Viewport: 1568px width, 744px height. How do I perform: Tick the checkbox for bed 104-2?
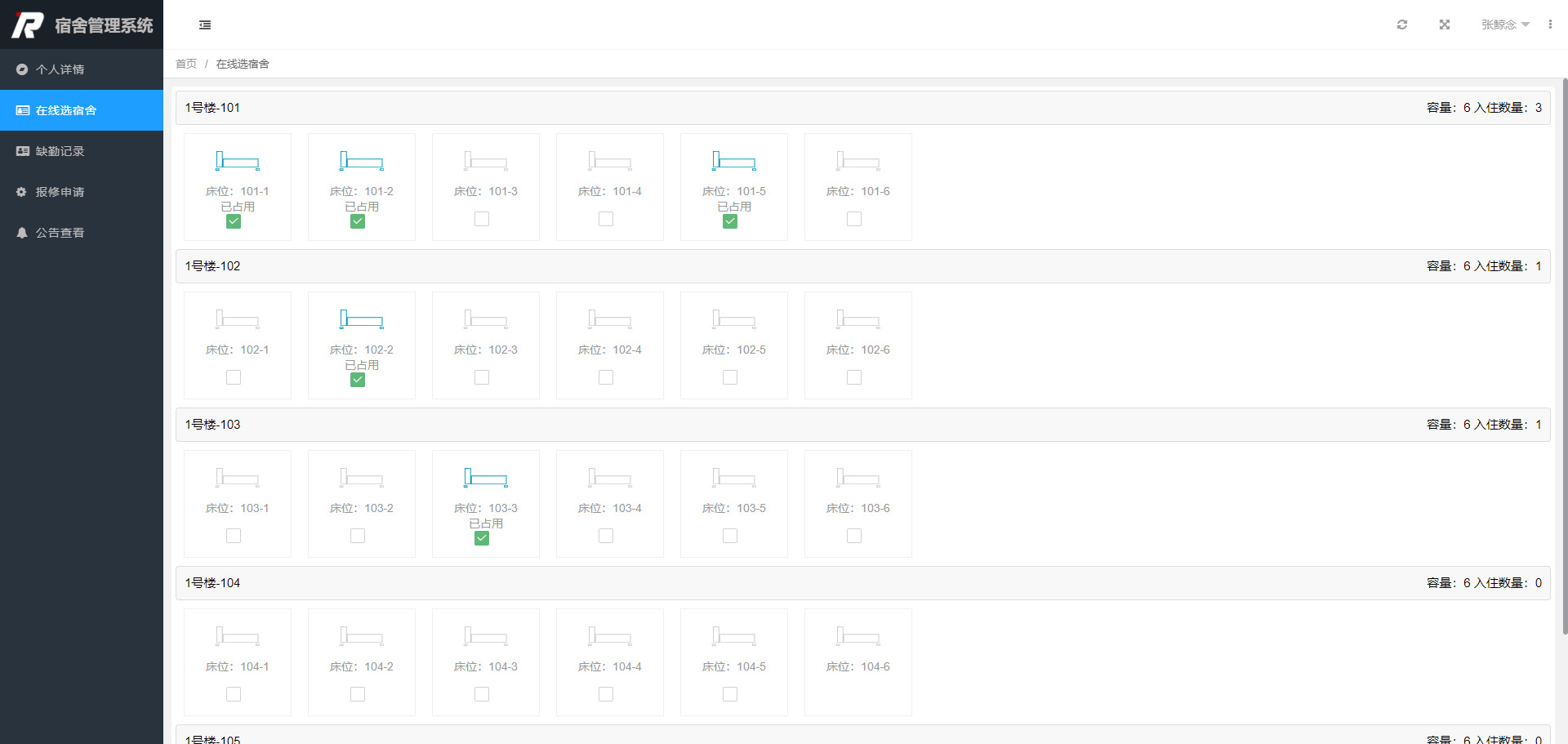pos(358,694)
